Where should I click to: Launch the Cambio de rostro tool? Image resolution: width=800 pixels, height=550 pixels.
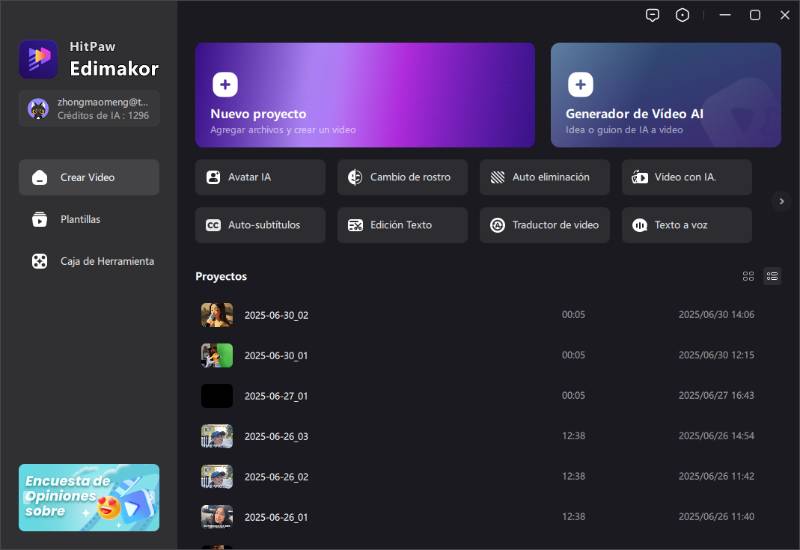point(402,177)
